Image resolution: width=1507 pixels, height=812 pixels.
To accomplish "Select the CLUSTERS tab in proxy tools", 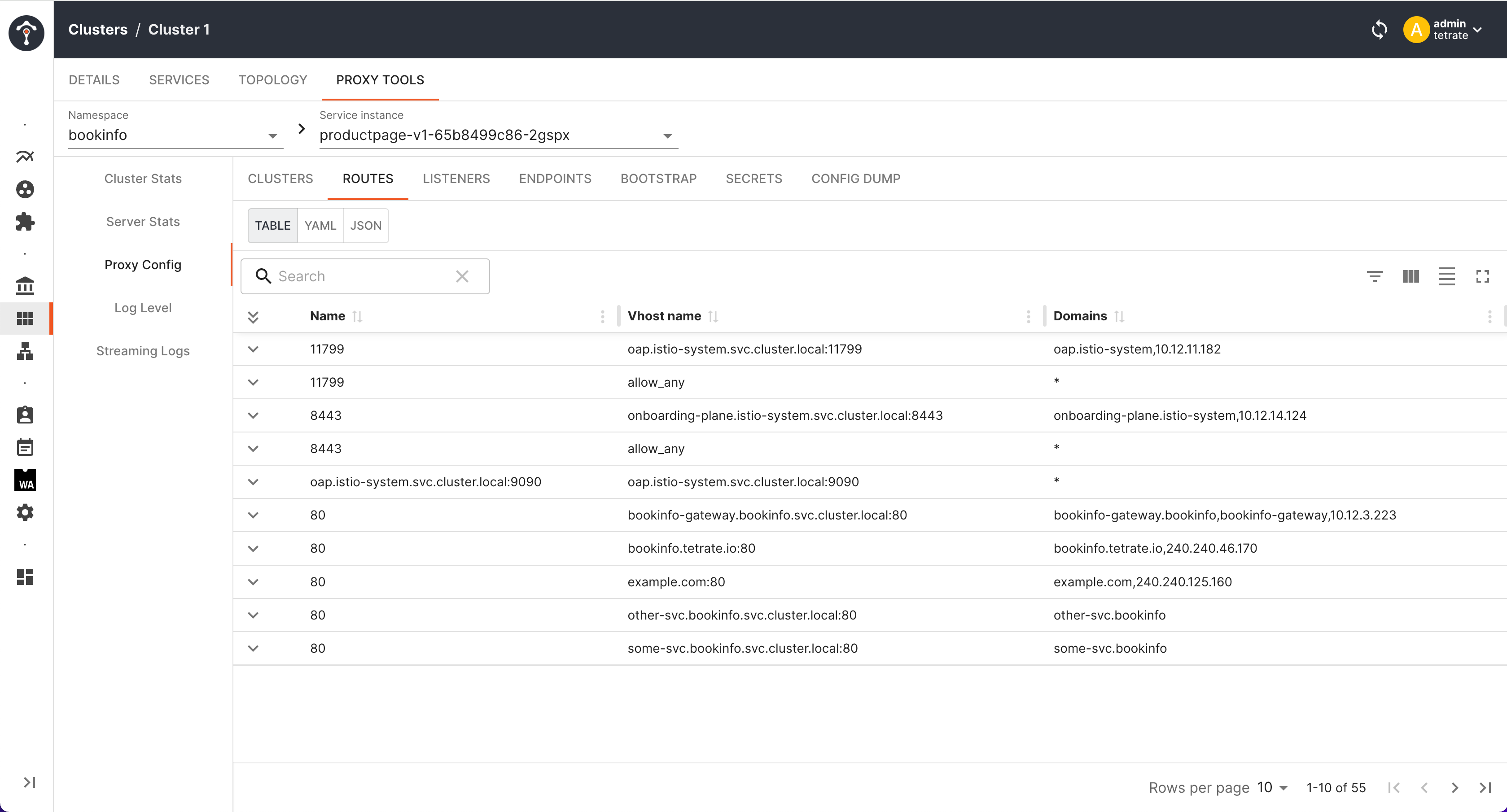I will pyautogui.click(x=280, y=178).
